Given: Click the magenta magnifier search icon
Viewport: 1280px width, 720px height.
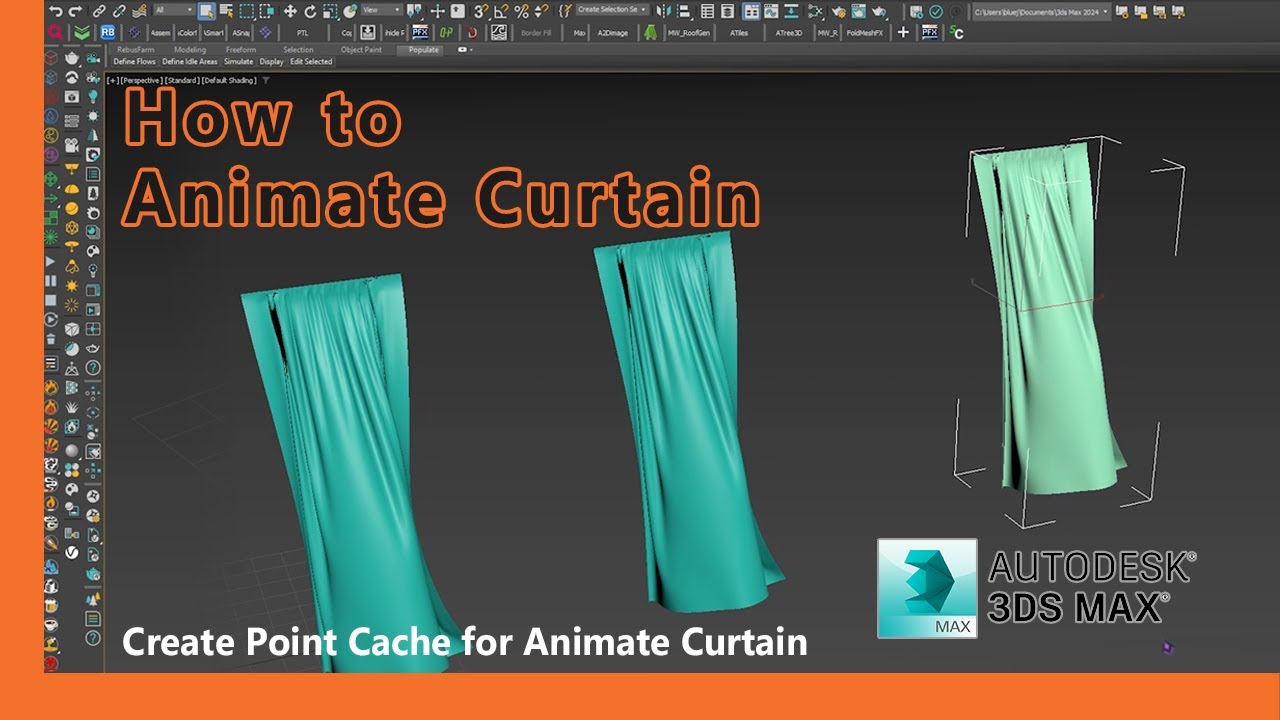Looking at the screenshot, I should tap(55, 33).
